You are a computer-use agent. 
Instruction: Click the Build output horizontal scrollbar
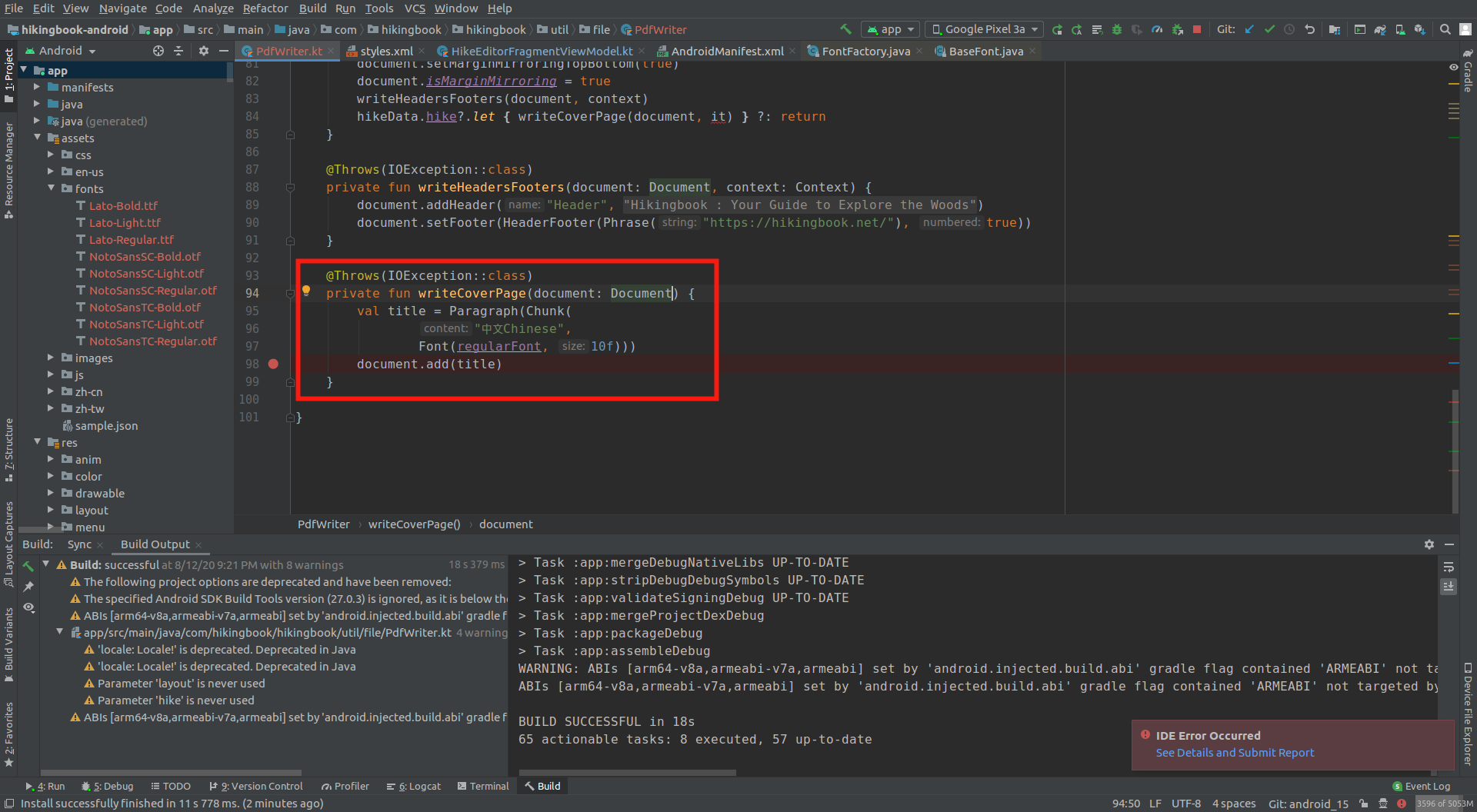[x=627, y=772]
